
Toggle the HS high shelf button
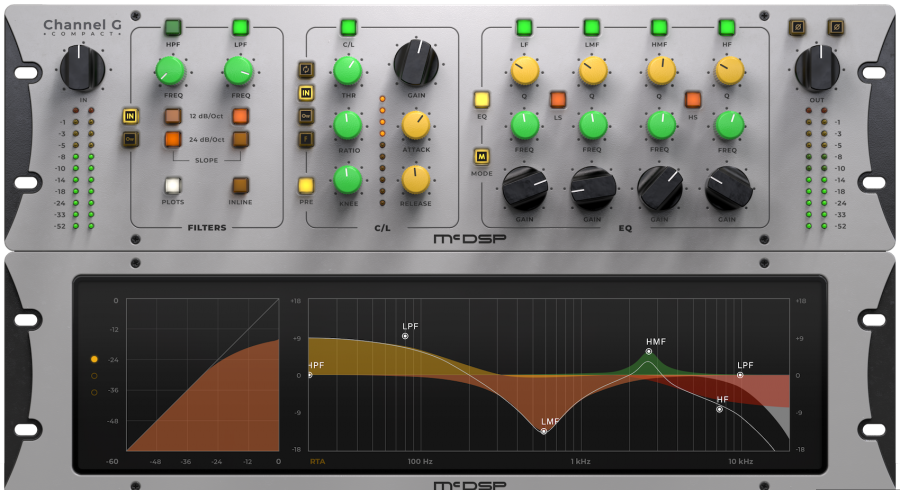pyautogui.click(x=693, y=100)
